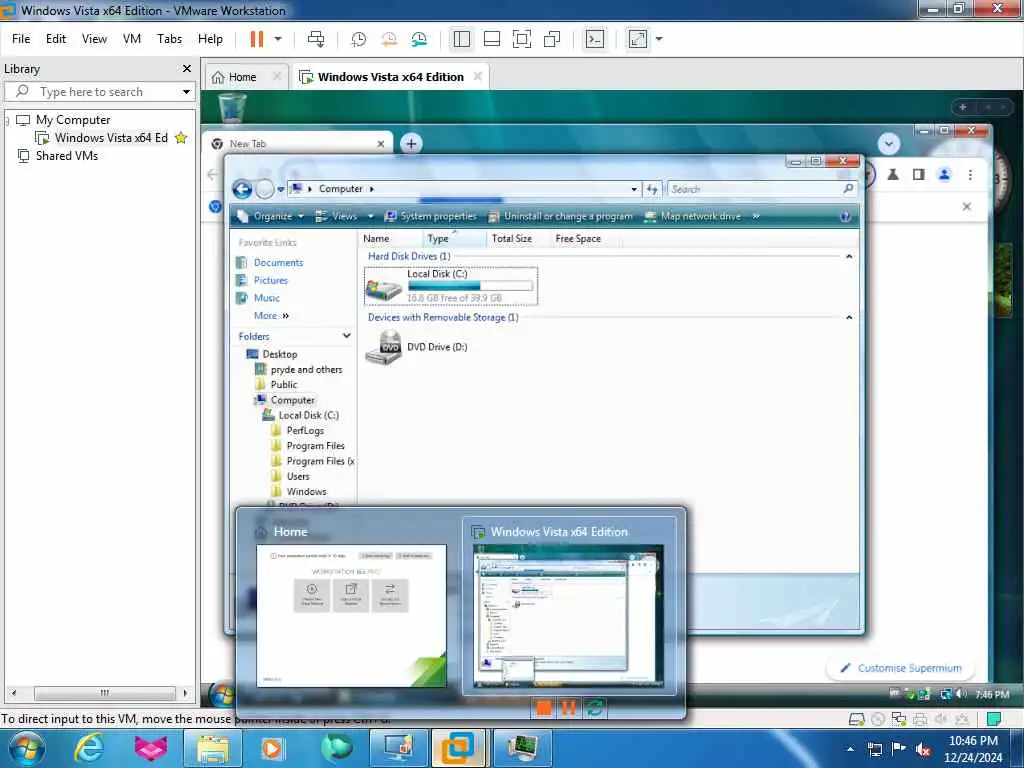Collapse the Folders pane chevron
The height and width of the screenshot is (768, 1024).
coord(346,336)
